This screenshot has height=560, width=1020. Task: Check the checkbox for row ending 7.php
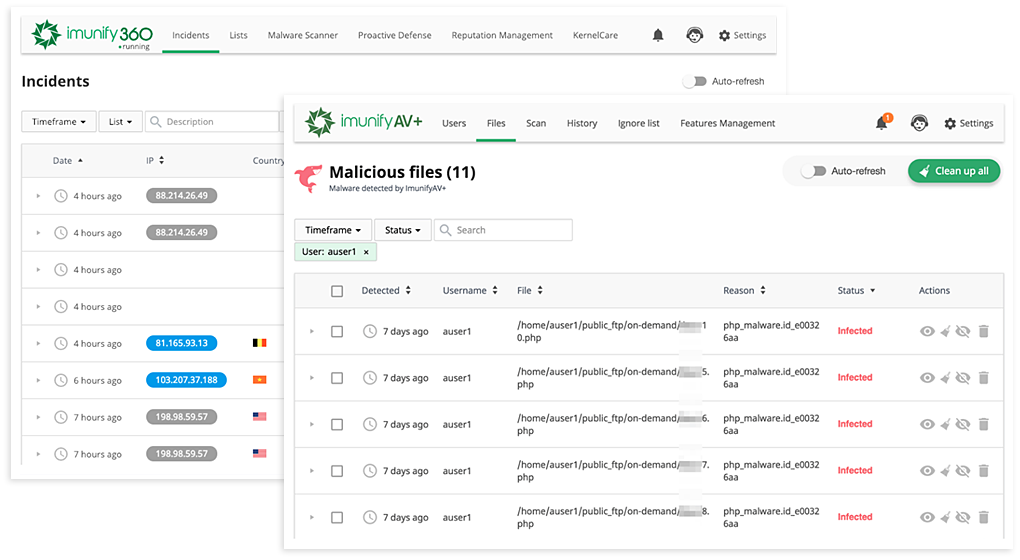tap(337, 471)
